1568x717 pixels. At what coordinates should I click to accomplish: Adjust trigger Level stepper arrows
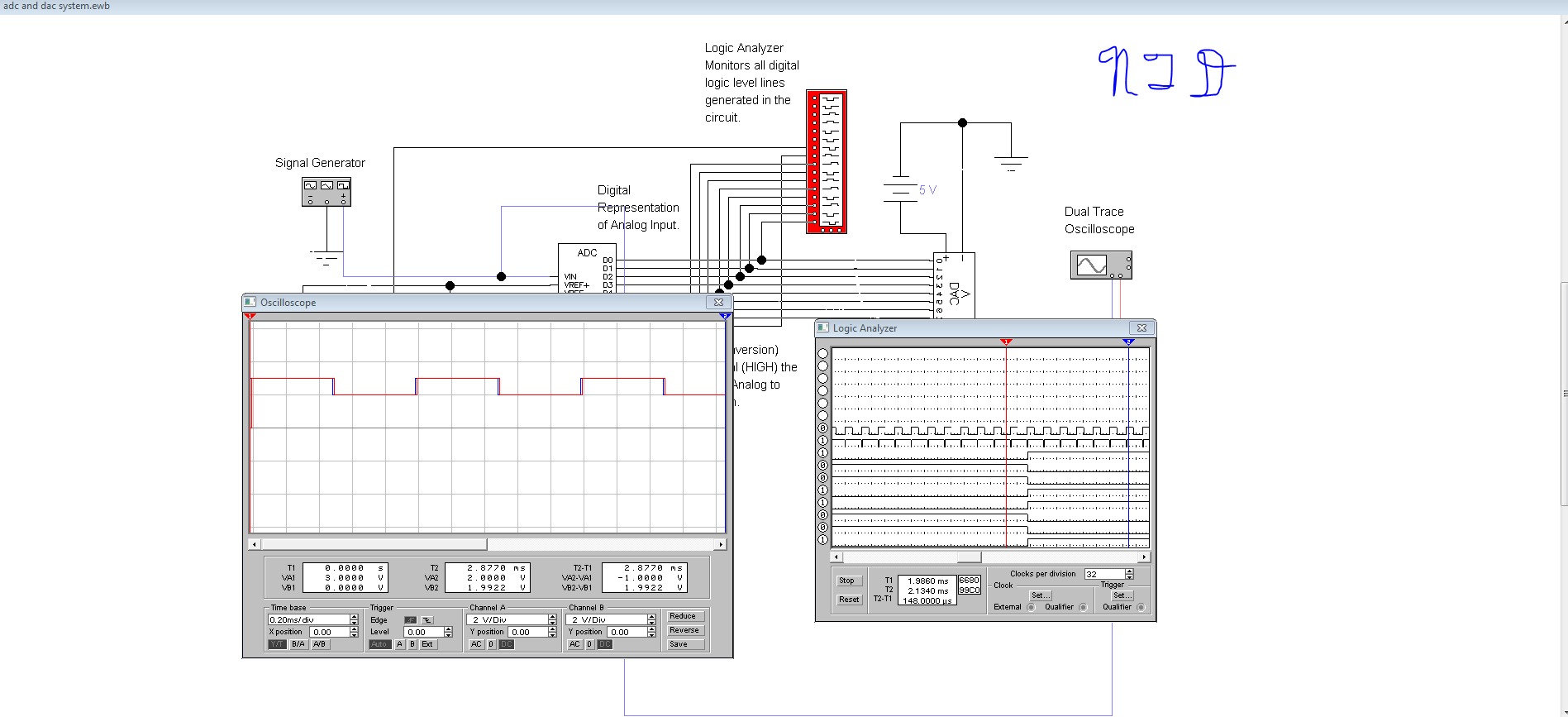(448, 632)
